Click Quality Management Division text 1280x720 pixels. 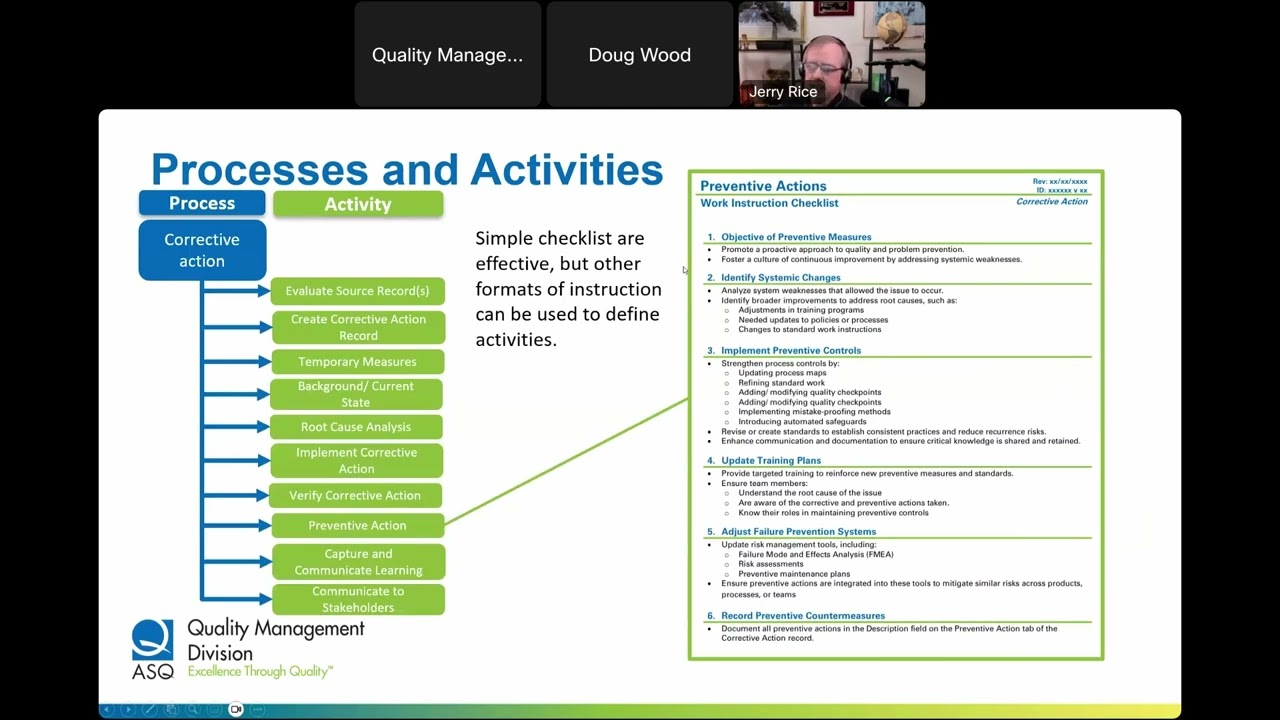pyautogui.click(x=276, y=641)
